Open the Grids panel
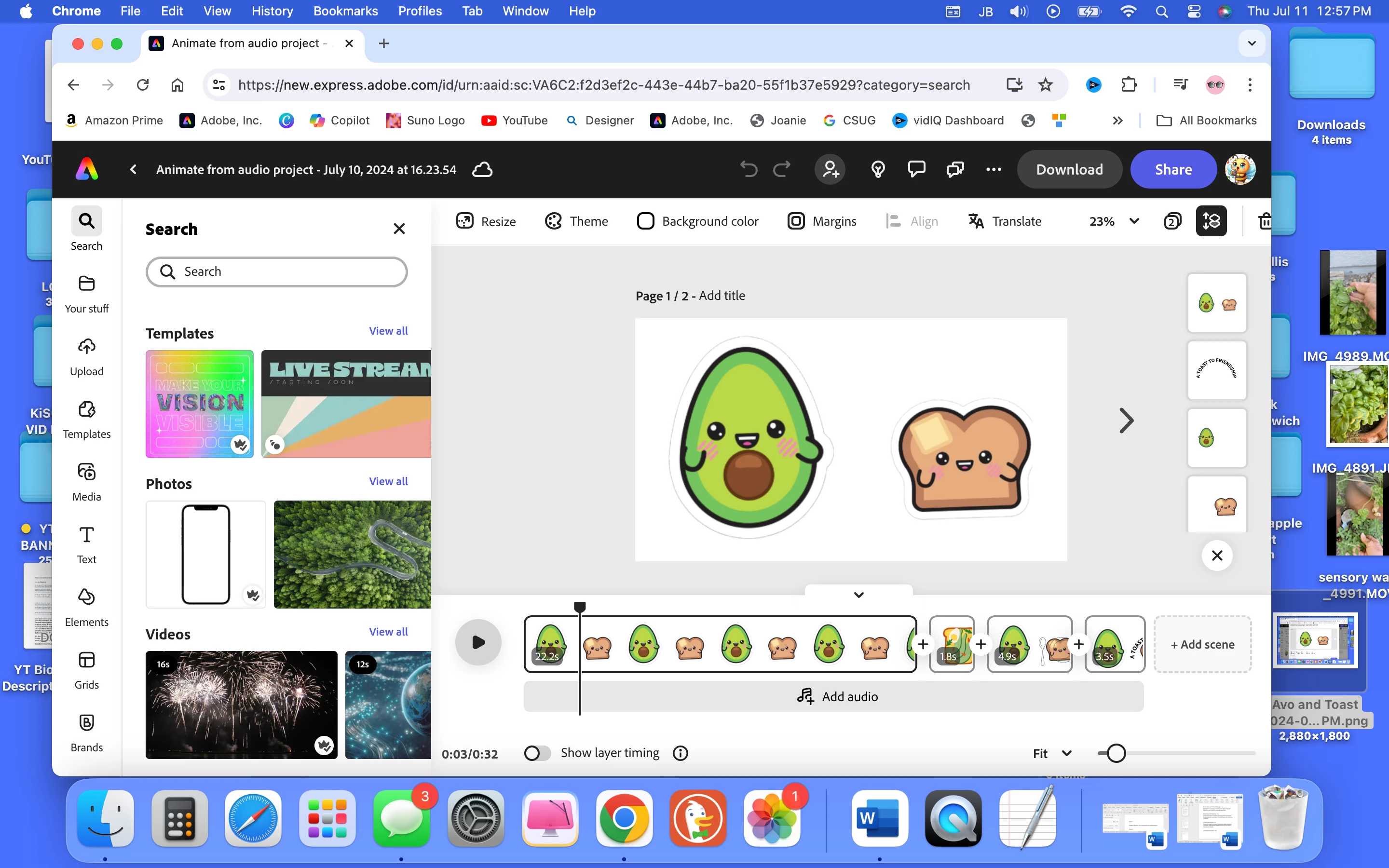The height and width of the screenshot is (868, 1389). [x=86, y=669]
